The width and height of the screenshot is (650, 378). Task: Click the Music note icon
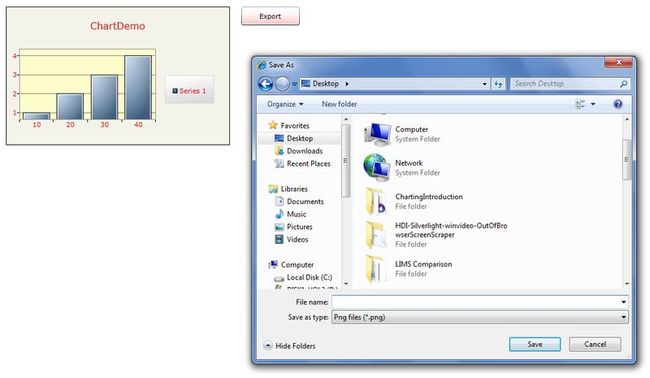point(279,214)
